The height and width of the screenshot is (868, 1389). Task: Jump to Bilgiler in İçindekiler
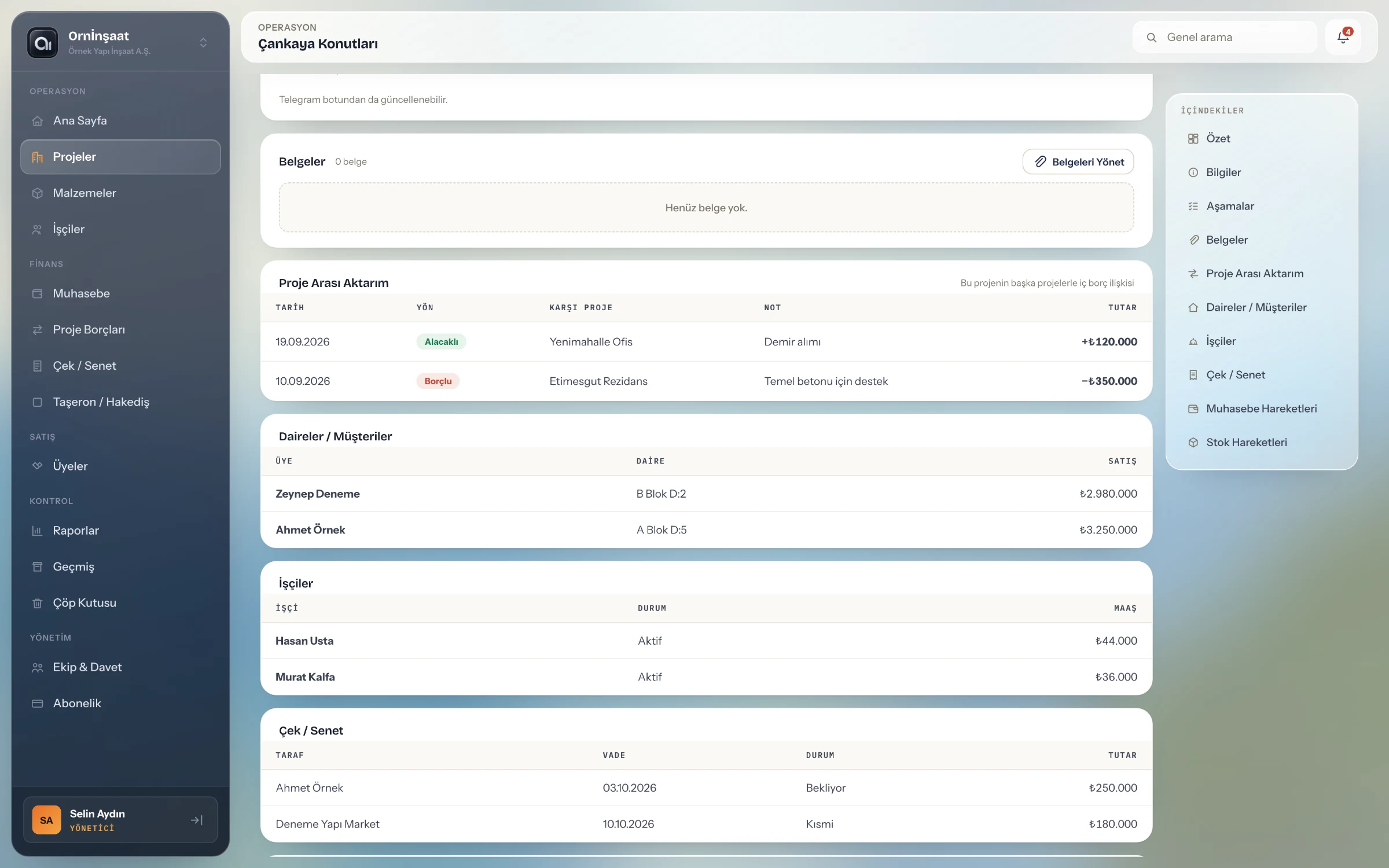click(x=1261, y=172)
